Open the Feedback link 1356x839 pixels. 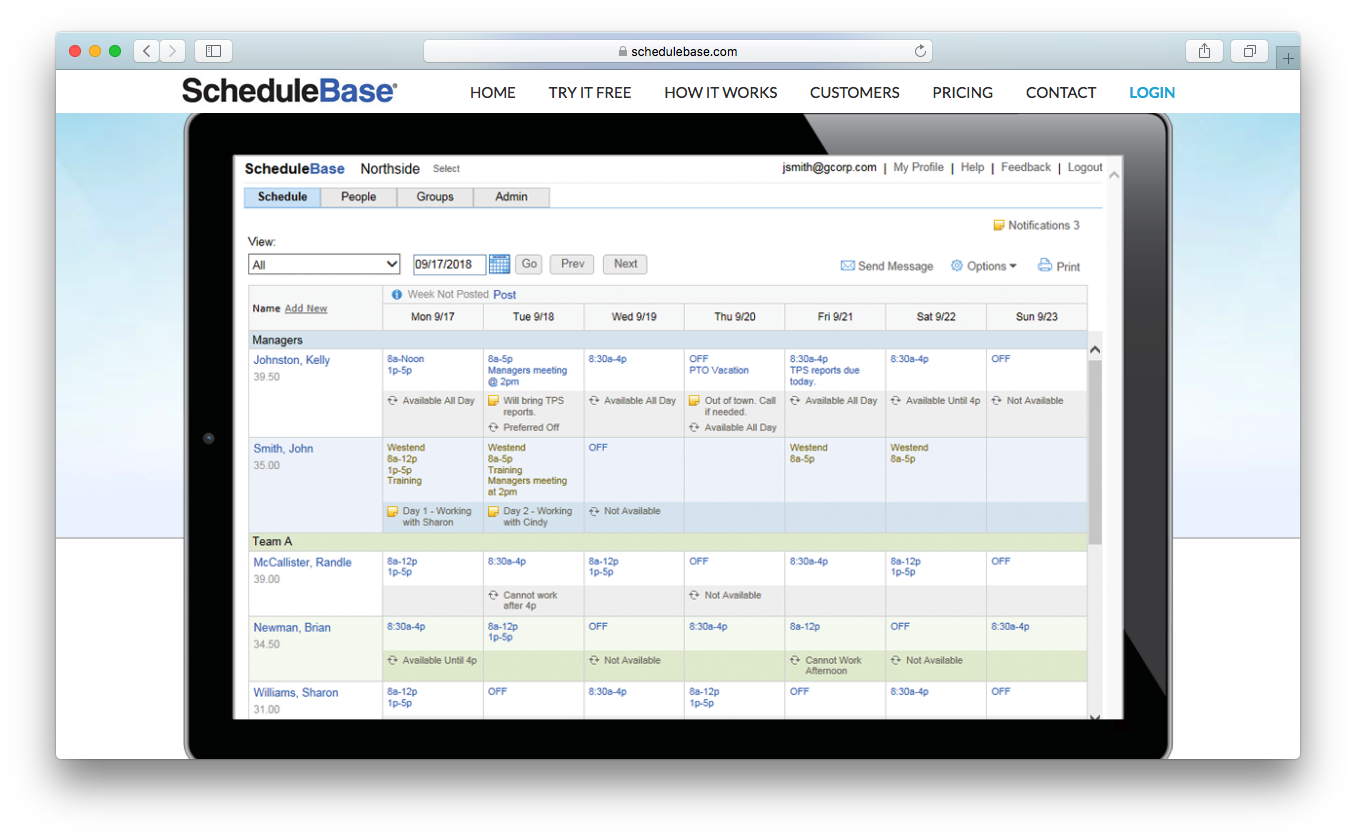coord(1026,168)
